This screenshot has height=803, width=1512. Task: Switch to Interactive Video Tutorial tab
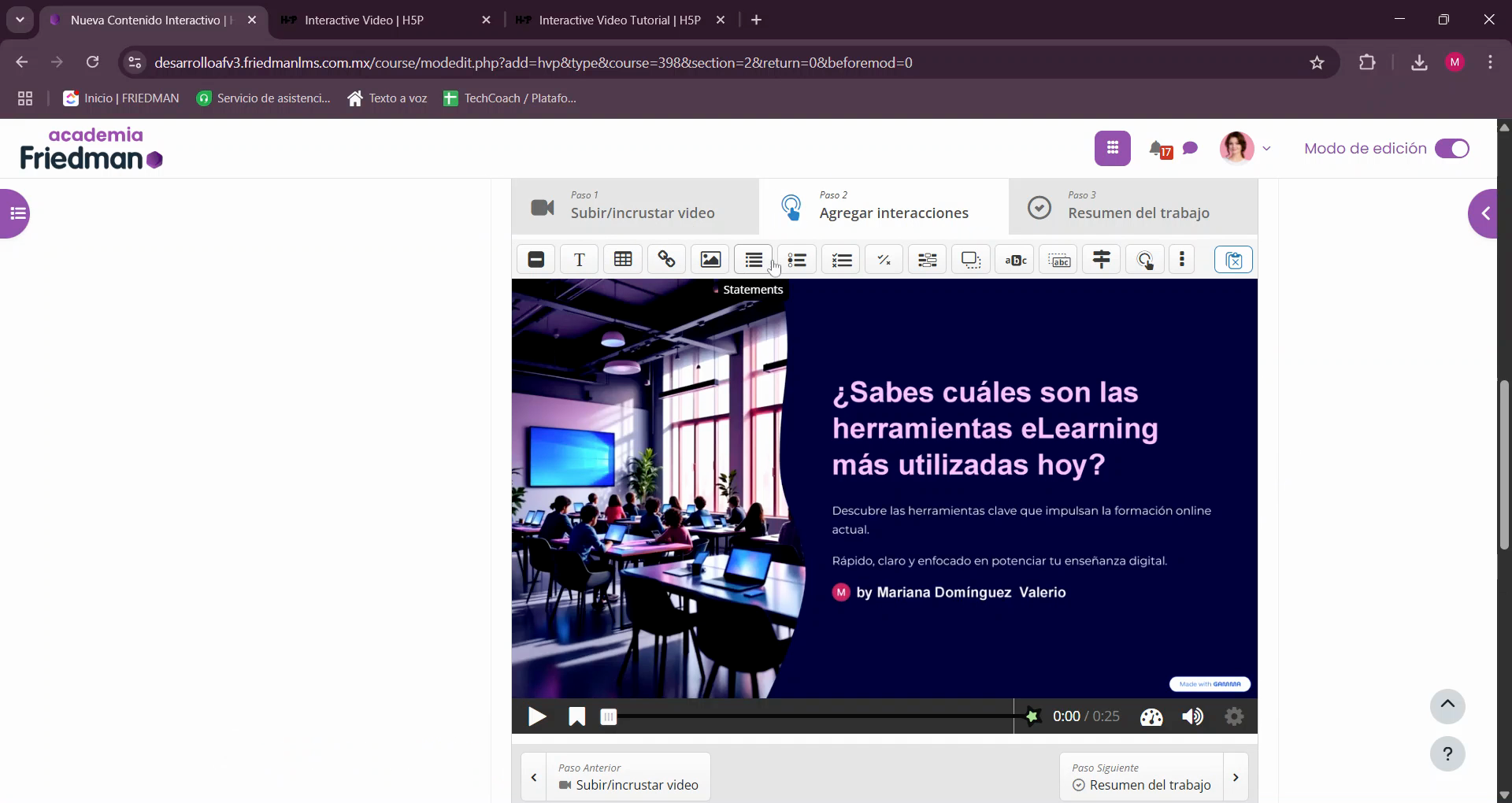tap(621, 20)
